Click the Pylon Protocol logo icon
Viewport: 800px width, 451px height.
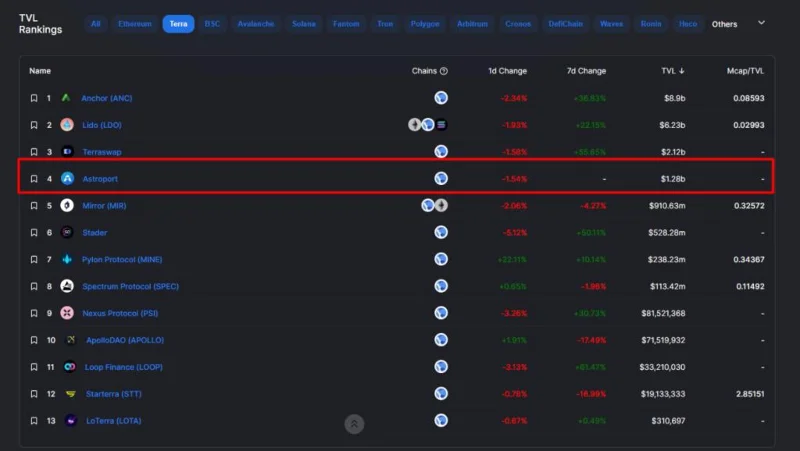click(67, 259)
